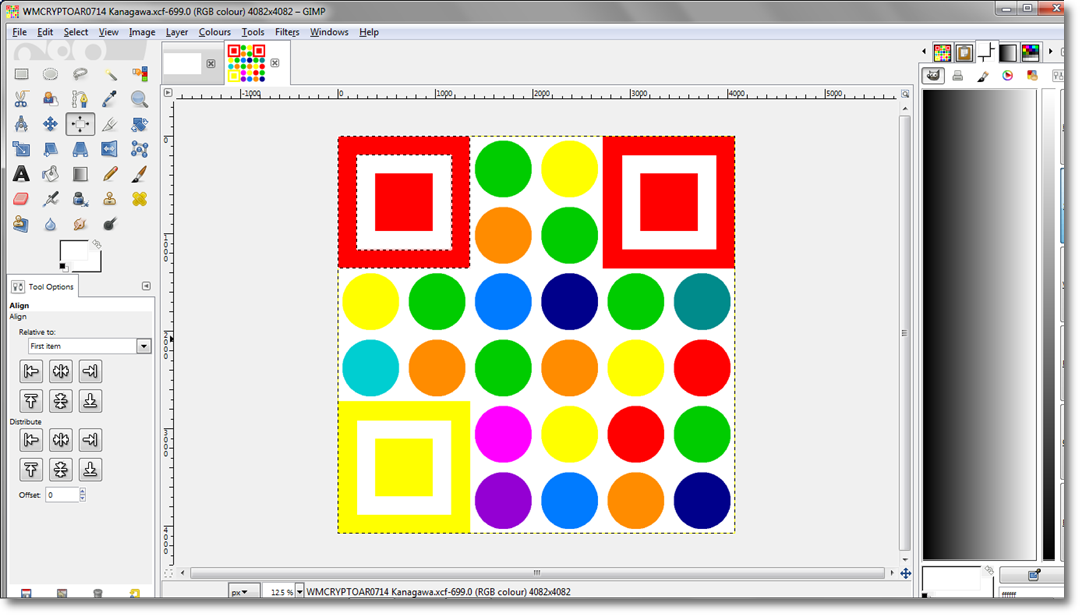1080x615 pixels.
Task: Open the image menu button at ruler corner
Action: 168,92
